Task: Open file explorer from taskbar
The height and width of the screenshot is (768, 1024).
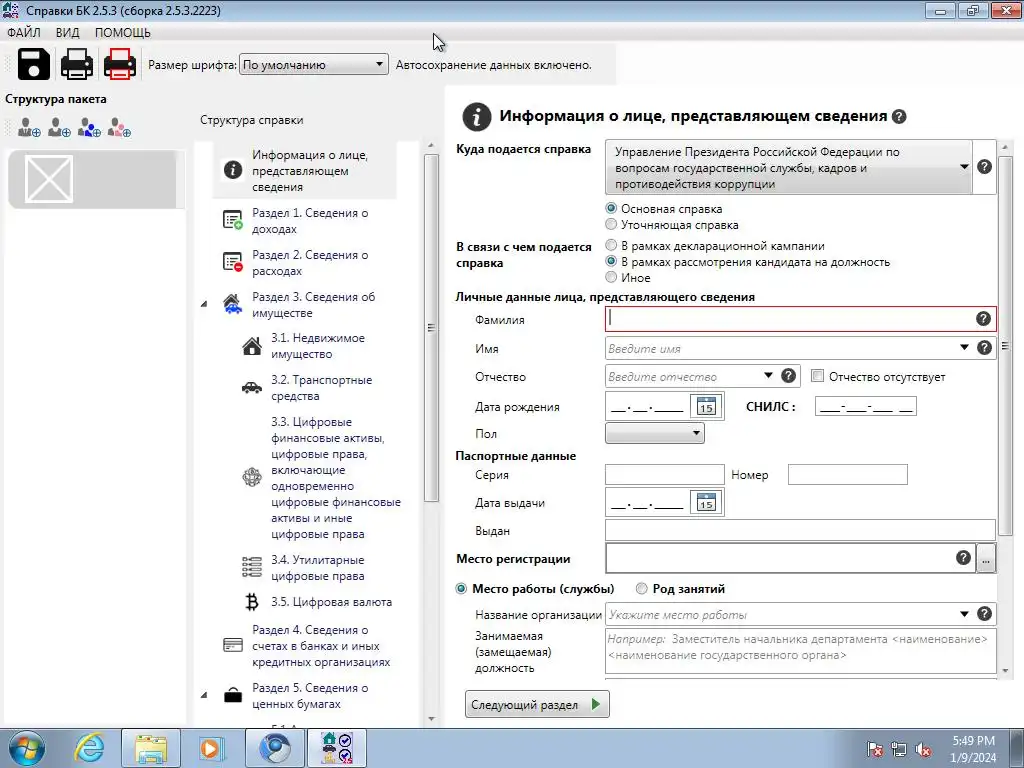Action: (x=151, y=748)
